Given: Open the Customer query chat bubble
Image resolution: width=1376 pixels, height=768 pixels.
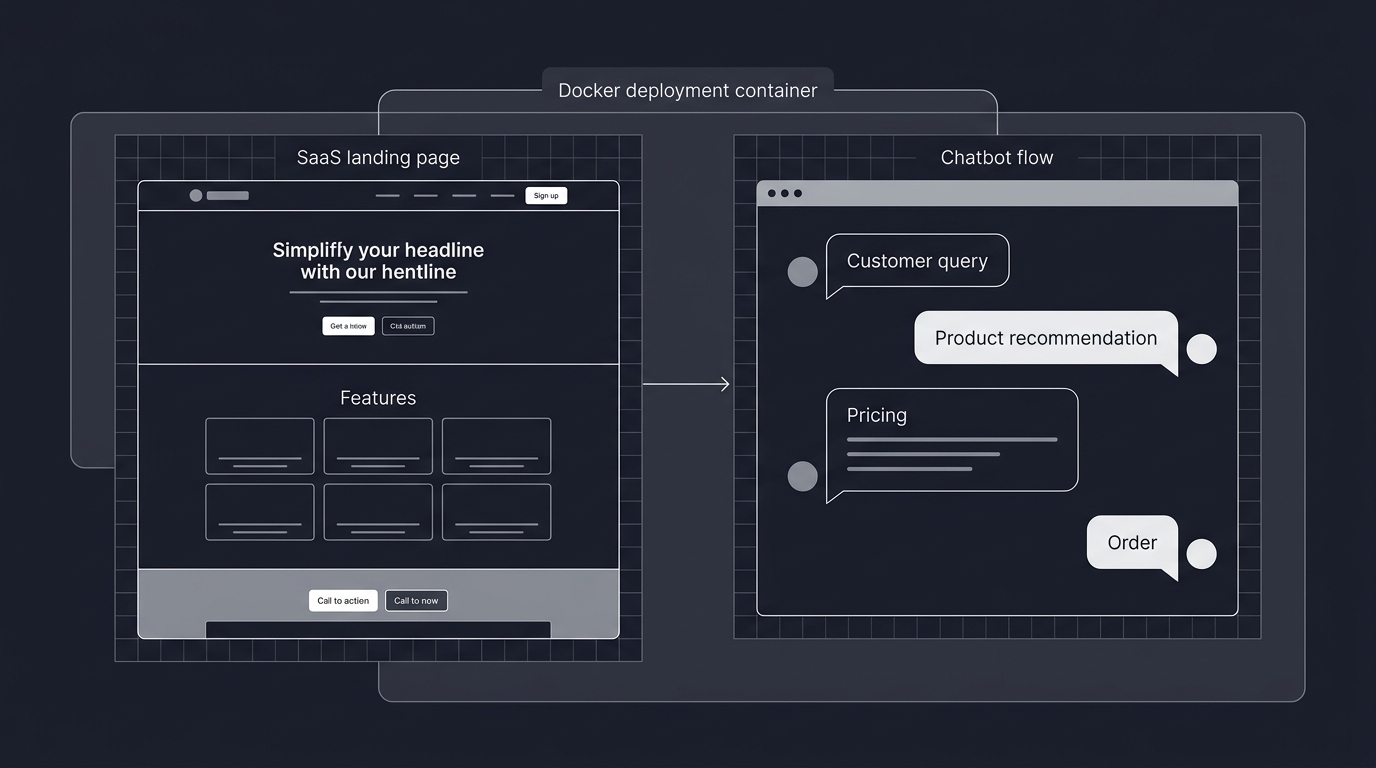Looking at the screenshot, I should click(x=917, y=260).
